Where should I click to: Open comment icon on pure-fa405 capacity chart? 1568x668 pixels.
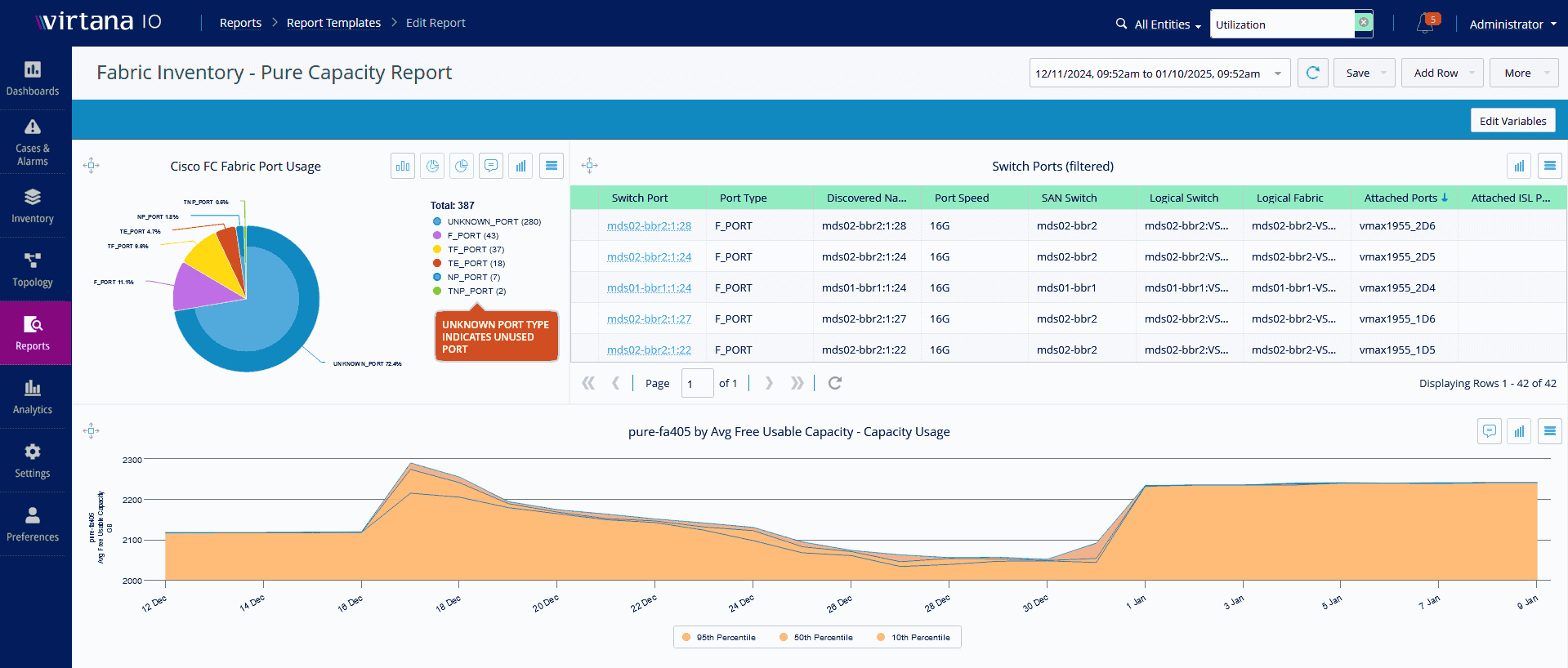[1490, 430]
